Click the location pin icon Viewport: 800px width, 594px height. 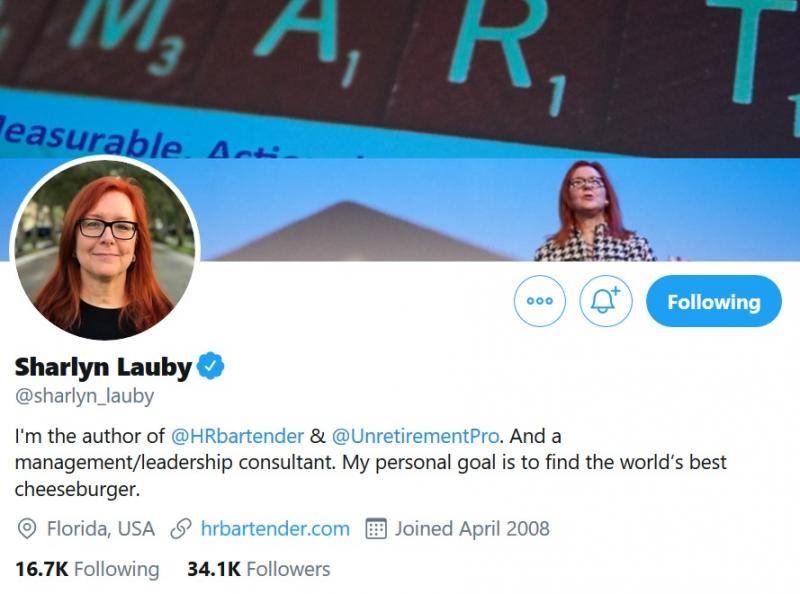tap(27, 529)
